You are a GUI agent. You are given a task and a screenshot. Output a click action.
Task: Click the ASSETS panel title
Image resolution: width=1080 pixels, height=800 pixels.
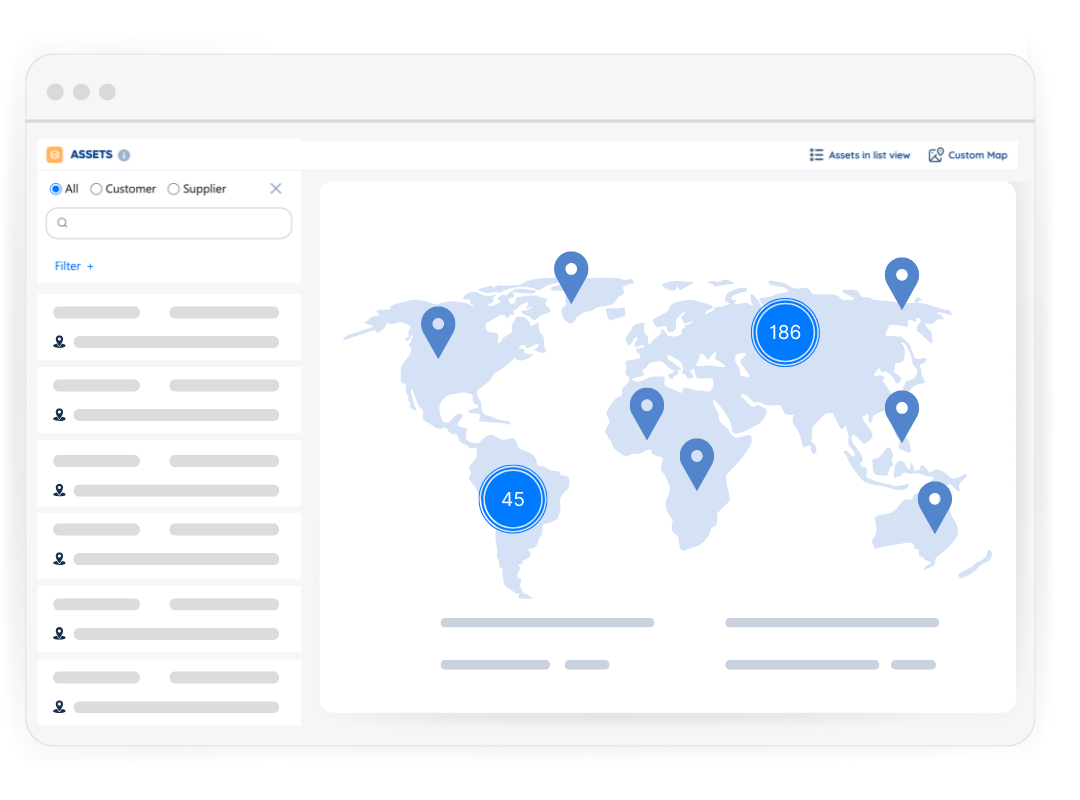click(92, 154)
